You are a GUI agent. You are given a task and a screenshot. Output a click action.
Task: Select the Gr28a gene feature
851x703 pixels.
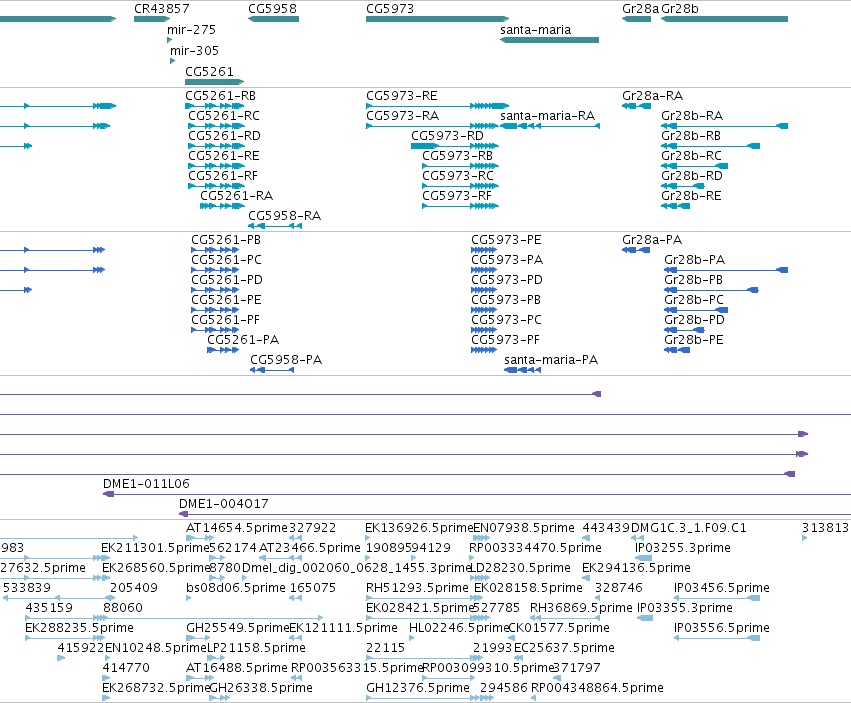pyautogui.click(x=637, y=19)
